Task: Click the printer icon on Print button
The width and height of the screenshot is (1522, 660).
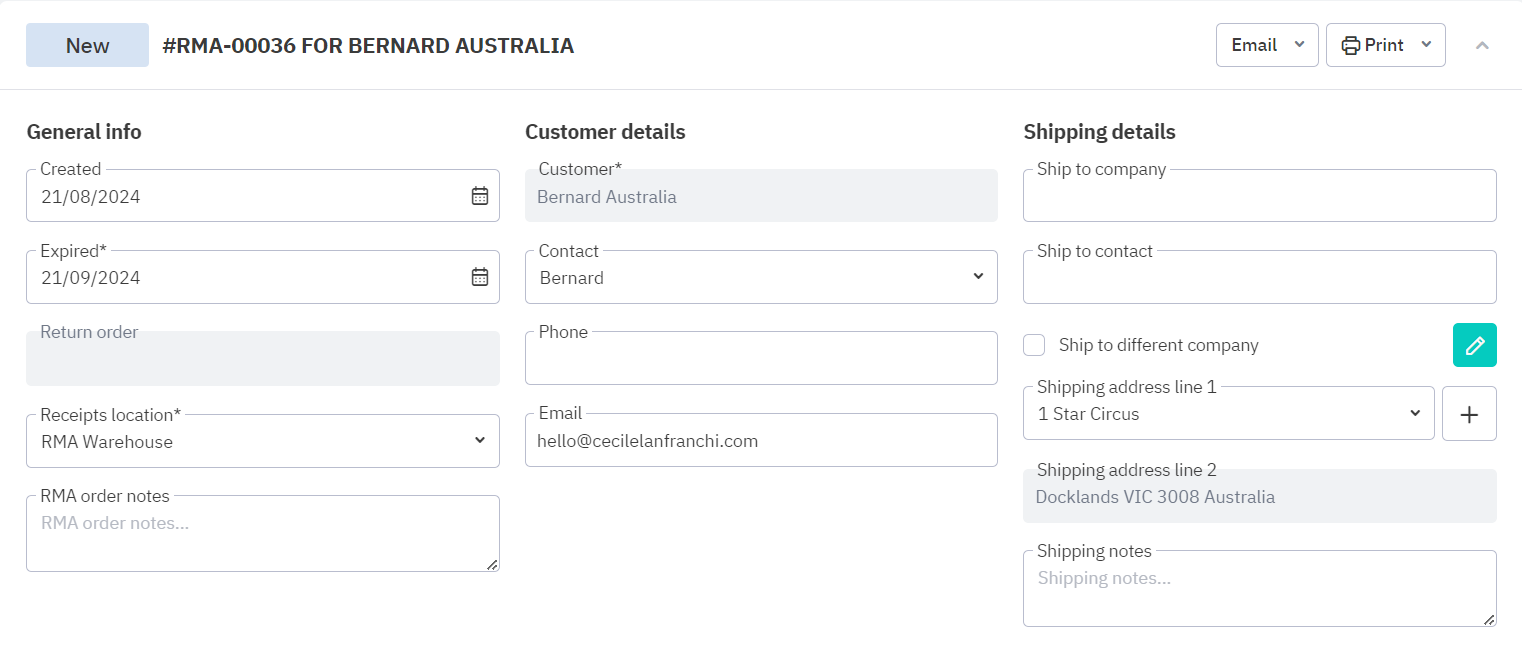Action: coord(1351,45)
